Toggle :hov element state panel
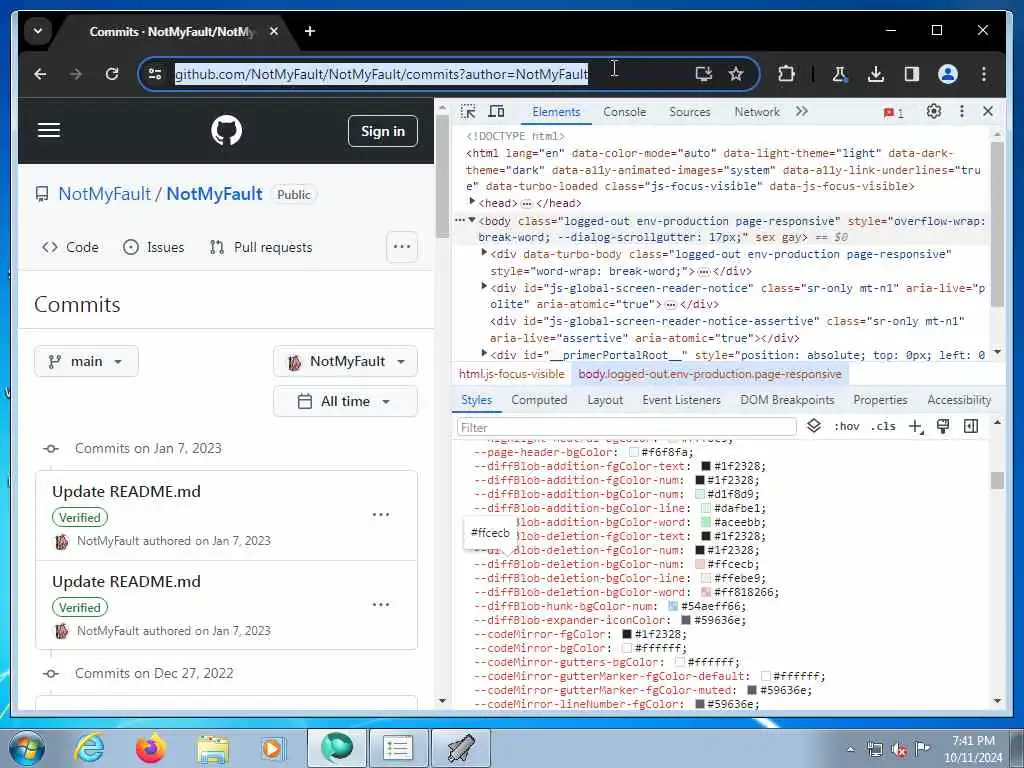Image resolution: width=1024 pixels, height=768 pixels. point(846,426)
